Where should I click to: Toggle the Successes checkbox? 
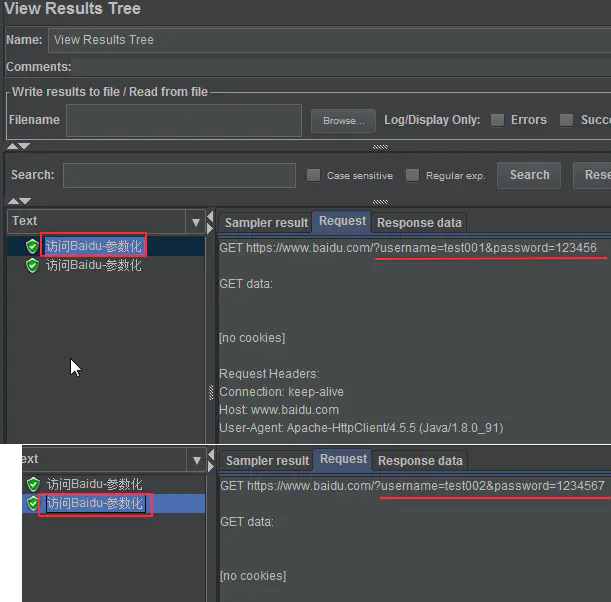[x=566, y=120]
